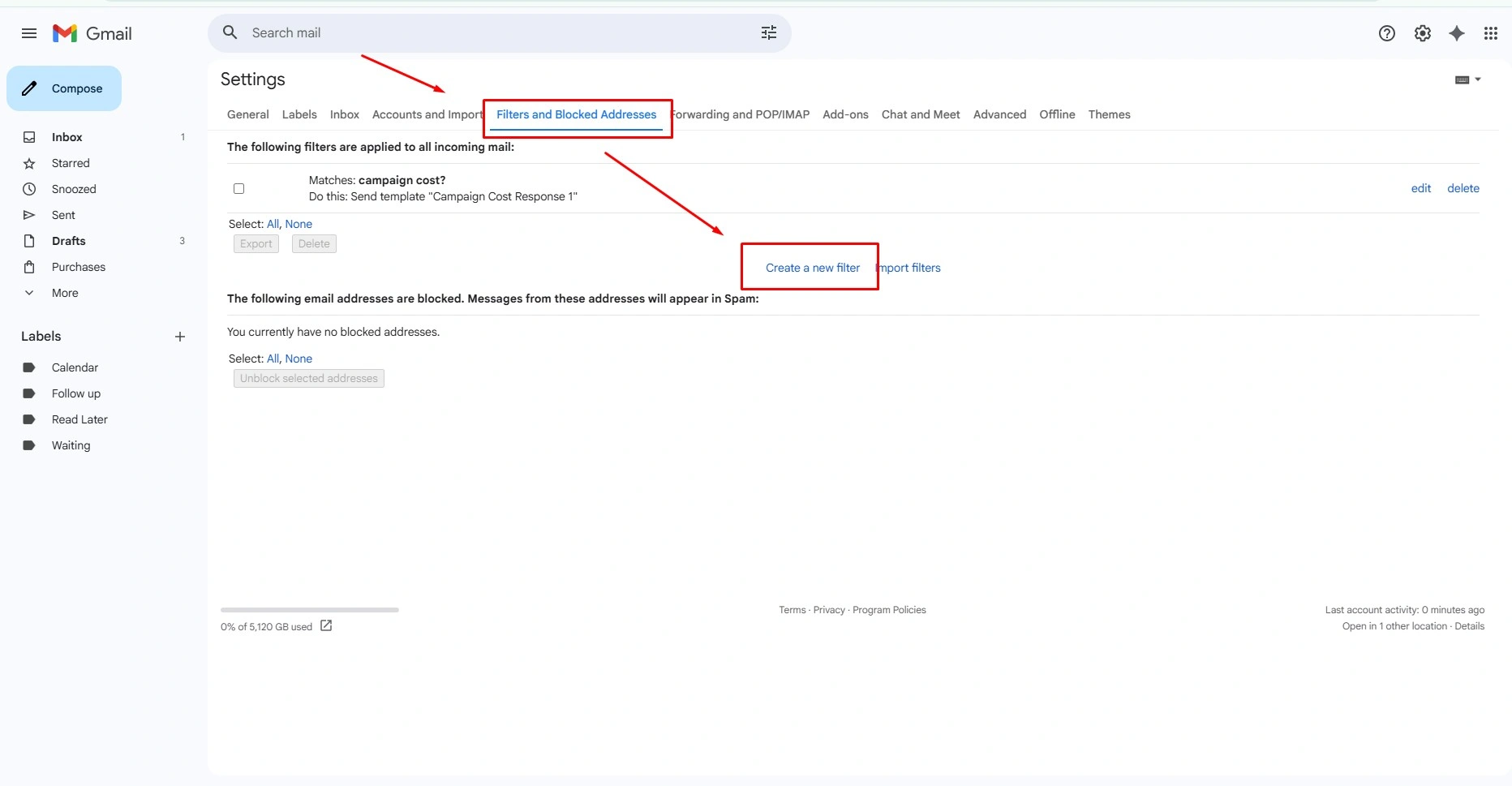The image size is (1512, 786).
Task: Open the Privacy link
Action: [829, 610]
